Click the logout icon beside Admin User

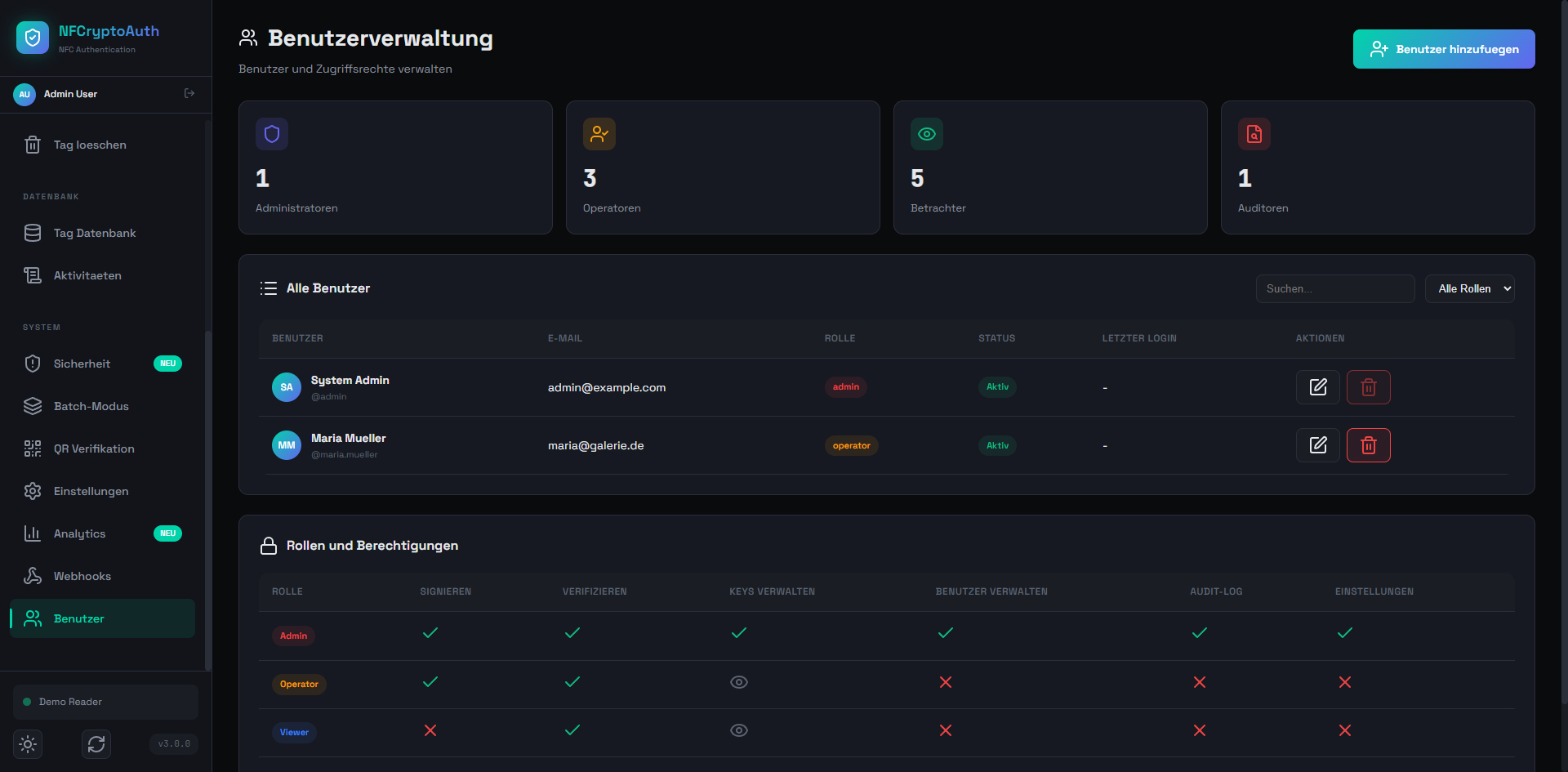pos(189,94)
